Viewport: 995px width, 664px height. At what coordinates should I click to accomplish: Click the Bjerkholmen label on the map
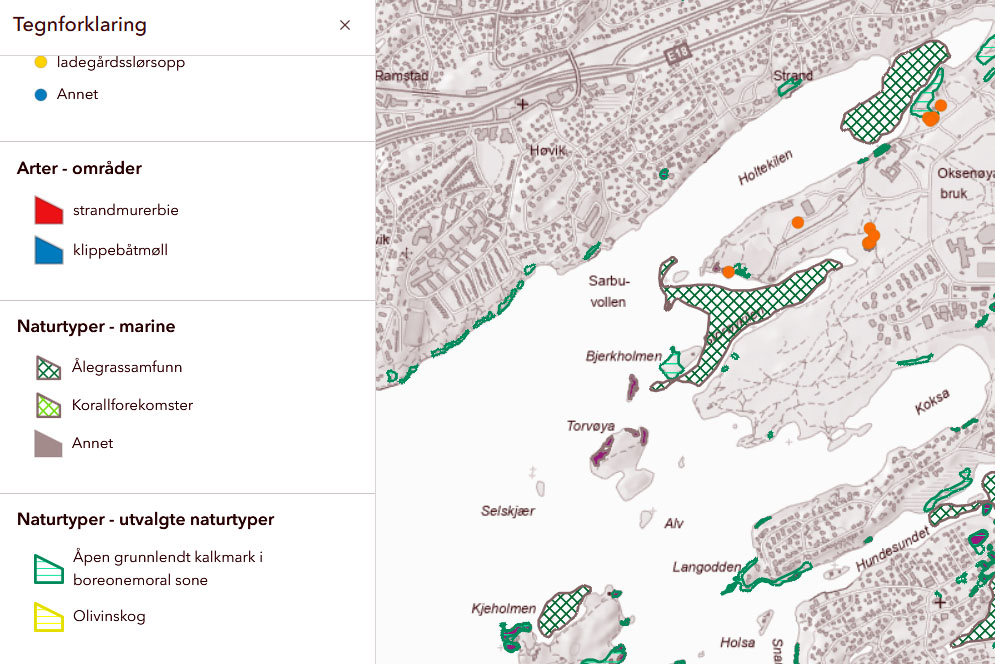623,356
